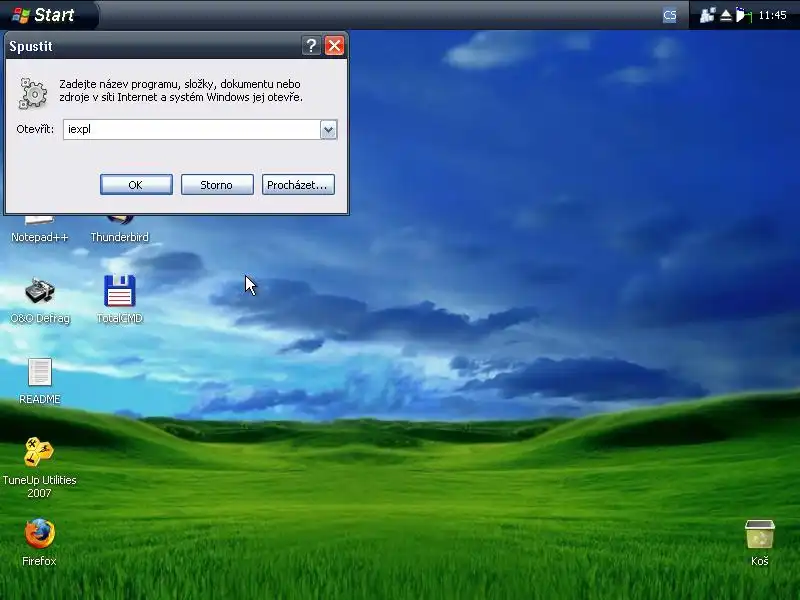This screenshot has width=800, height=600.
Task: Select the O&O Defrag desktop icon
Action: pos(40,300)
